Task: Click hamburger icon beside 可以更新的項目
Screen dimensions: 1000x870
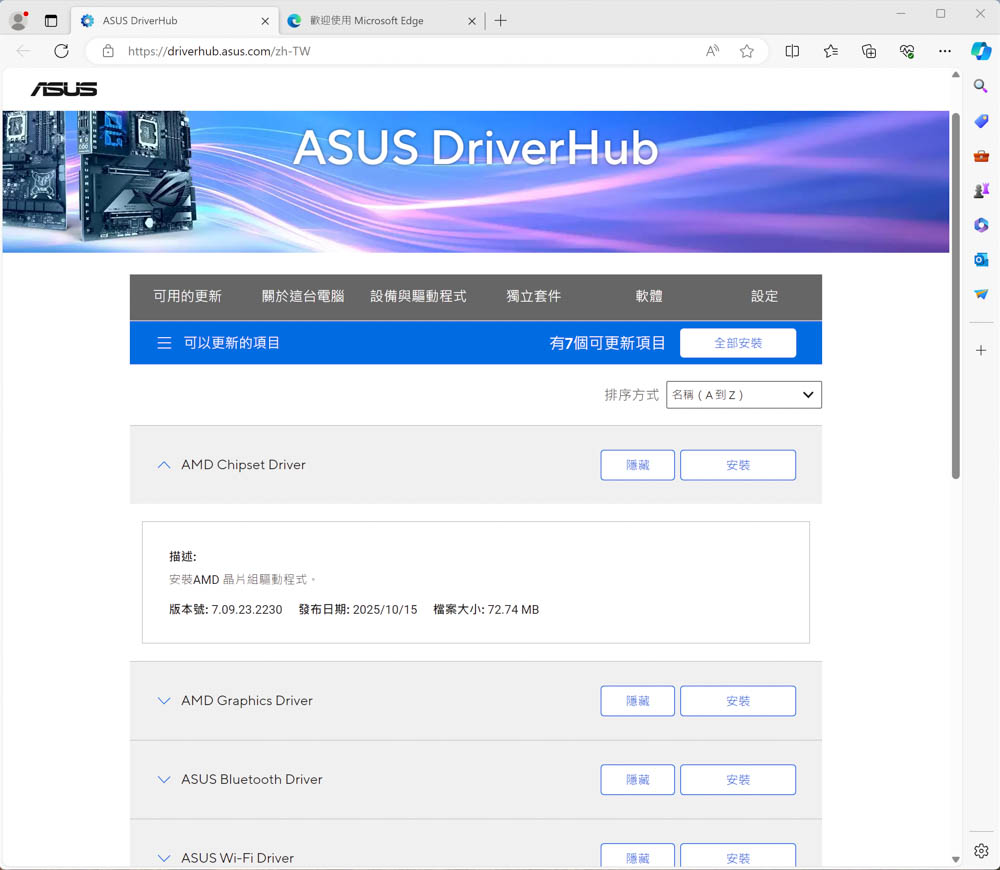Action: (x=164, y=343)
